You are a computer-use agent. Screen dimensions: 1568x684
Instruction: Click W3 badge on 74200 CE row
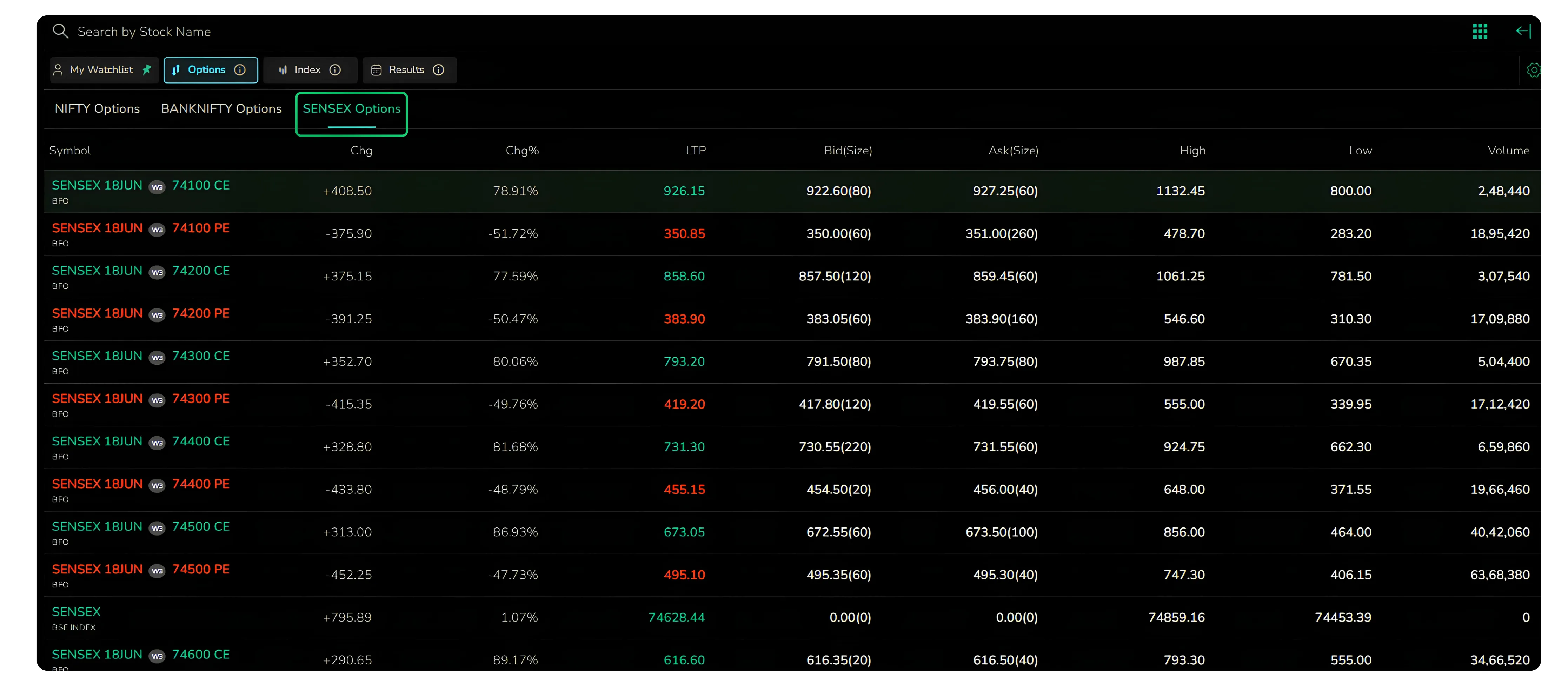tap(157, 272)
